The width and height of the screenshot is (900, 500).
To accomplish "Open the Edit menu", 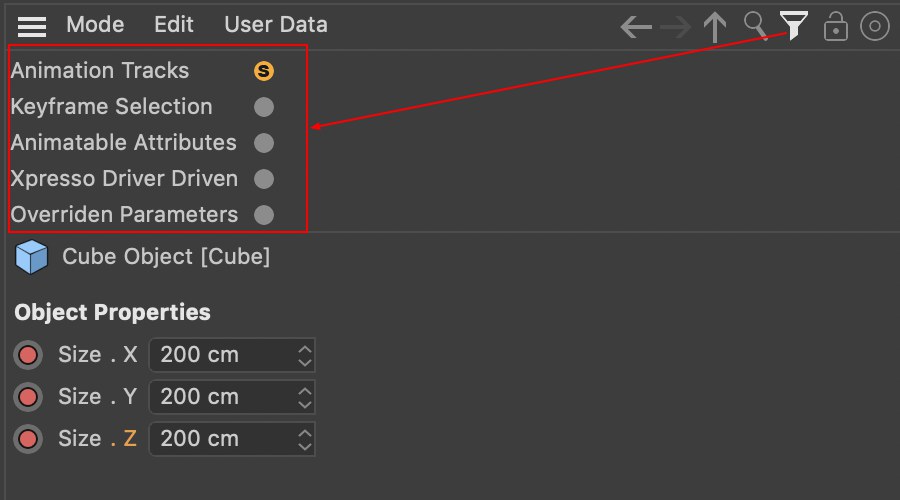I will point(174,25).
